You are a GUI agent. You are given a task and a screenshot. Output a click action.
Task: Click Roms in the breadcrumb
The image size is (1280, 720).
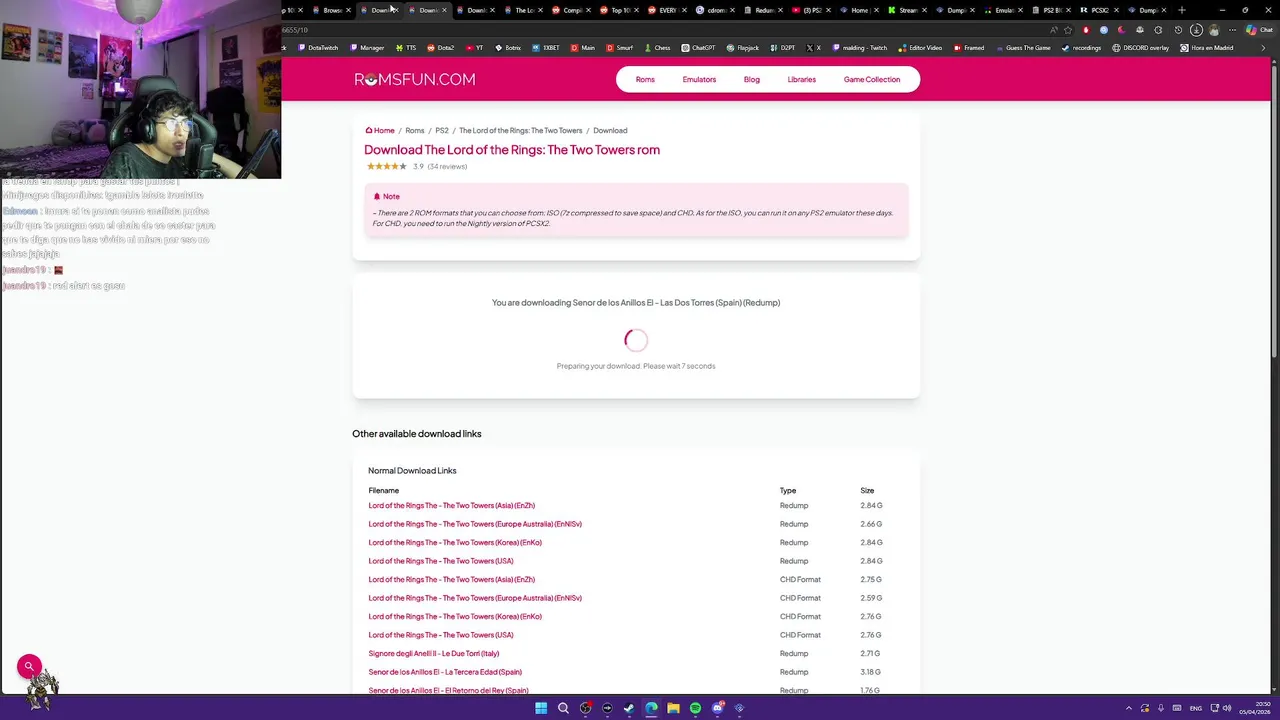415,130
